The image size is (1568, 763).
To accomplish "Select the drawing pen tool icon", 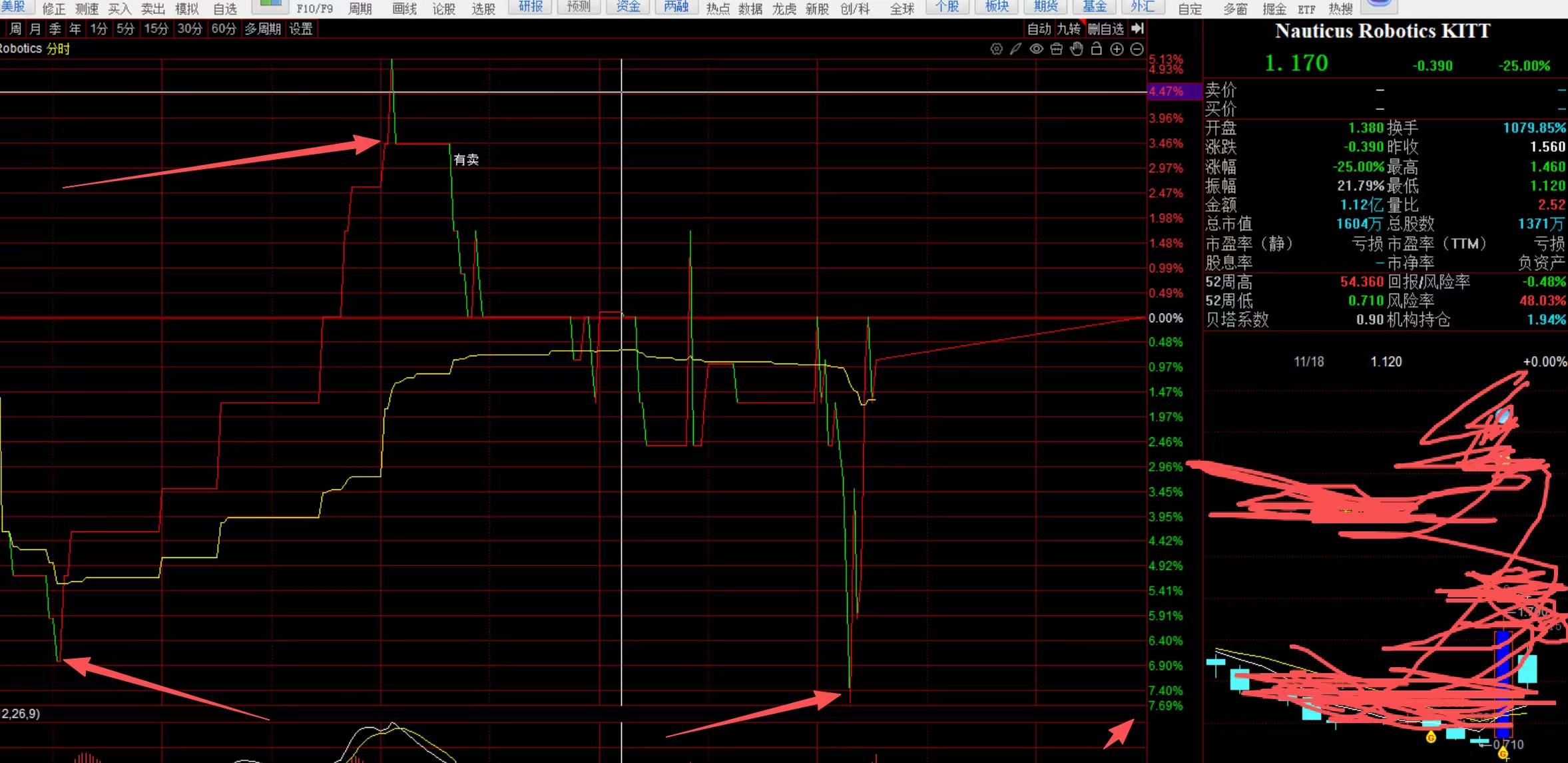I will tap(1015, 49).
